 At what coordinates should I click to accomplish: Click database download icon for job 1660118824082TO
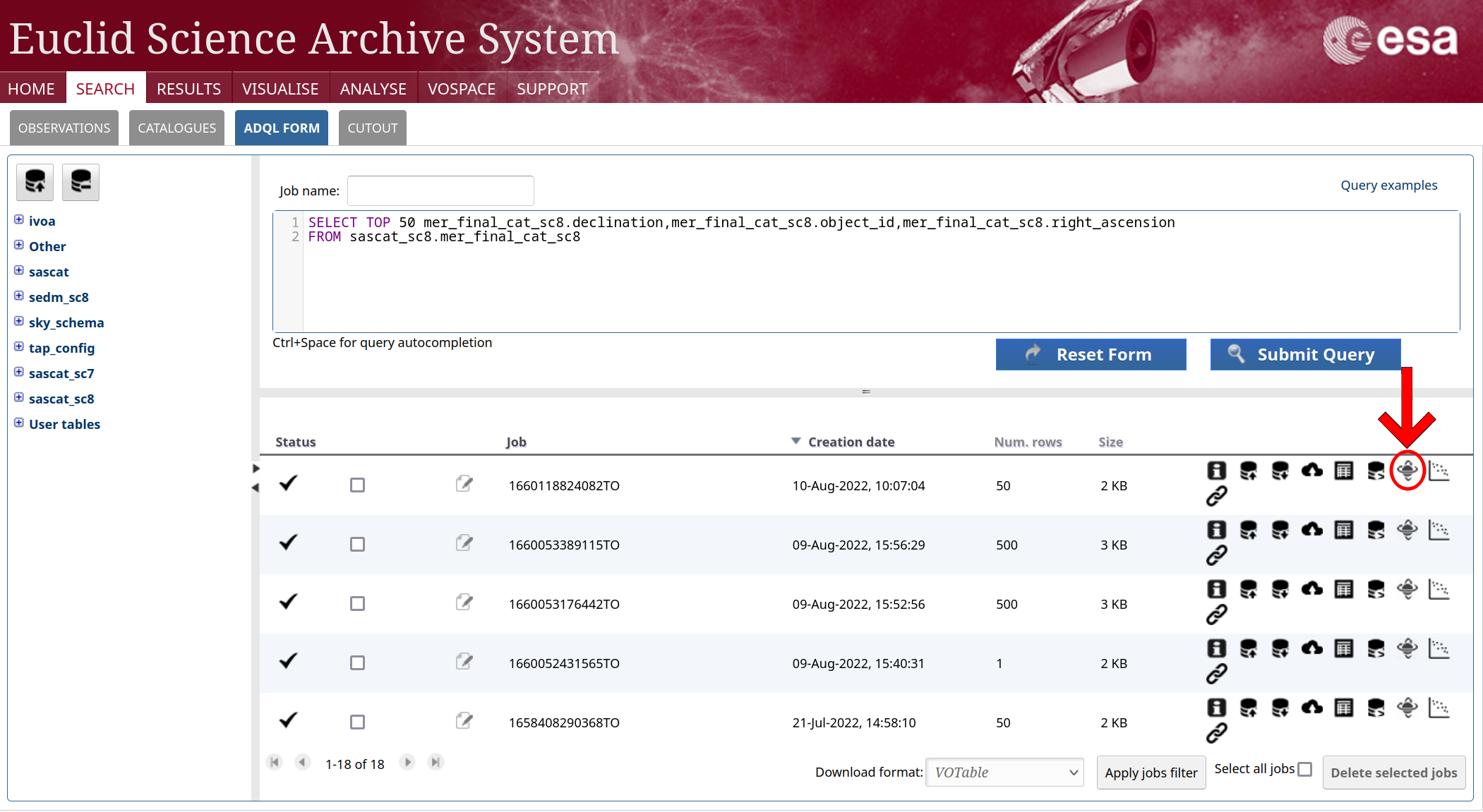(x=1280, y=471)
